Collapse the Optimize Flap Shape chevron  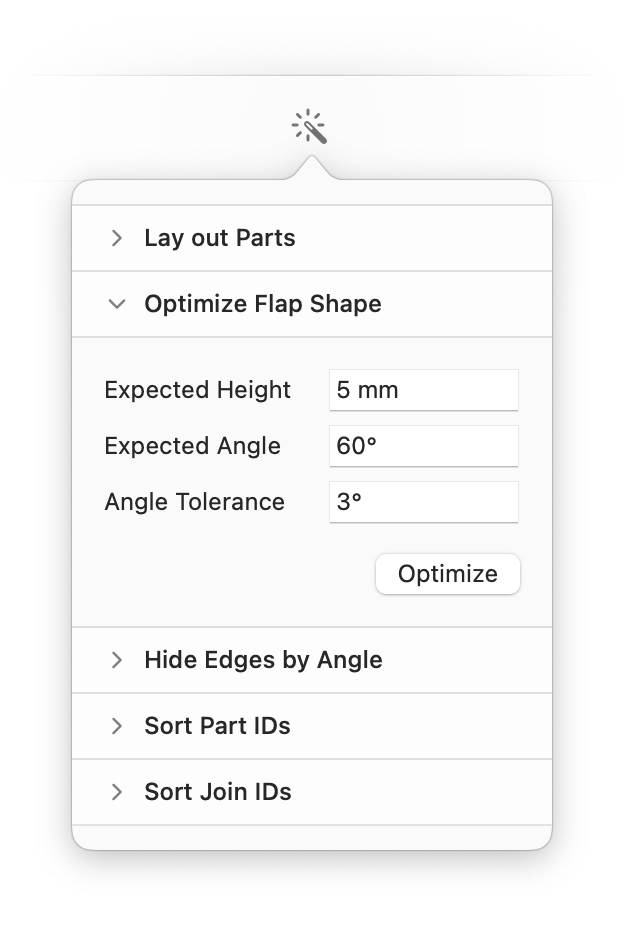pos(117,304)
